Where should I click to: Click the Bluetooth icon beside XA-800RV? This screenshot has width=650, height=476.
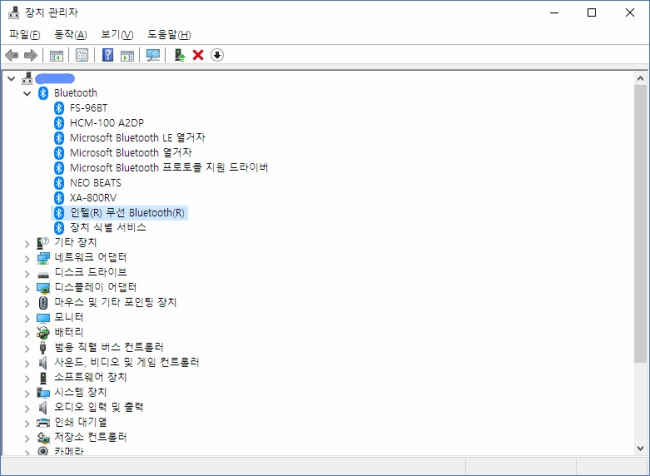coord(59,198)
